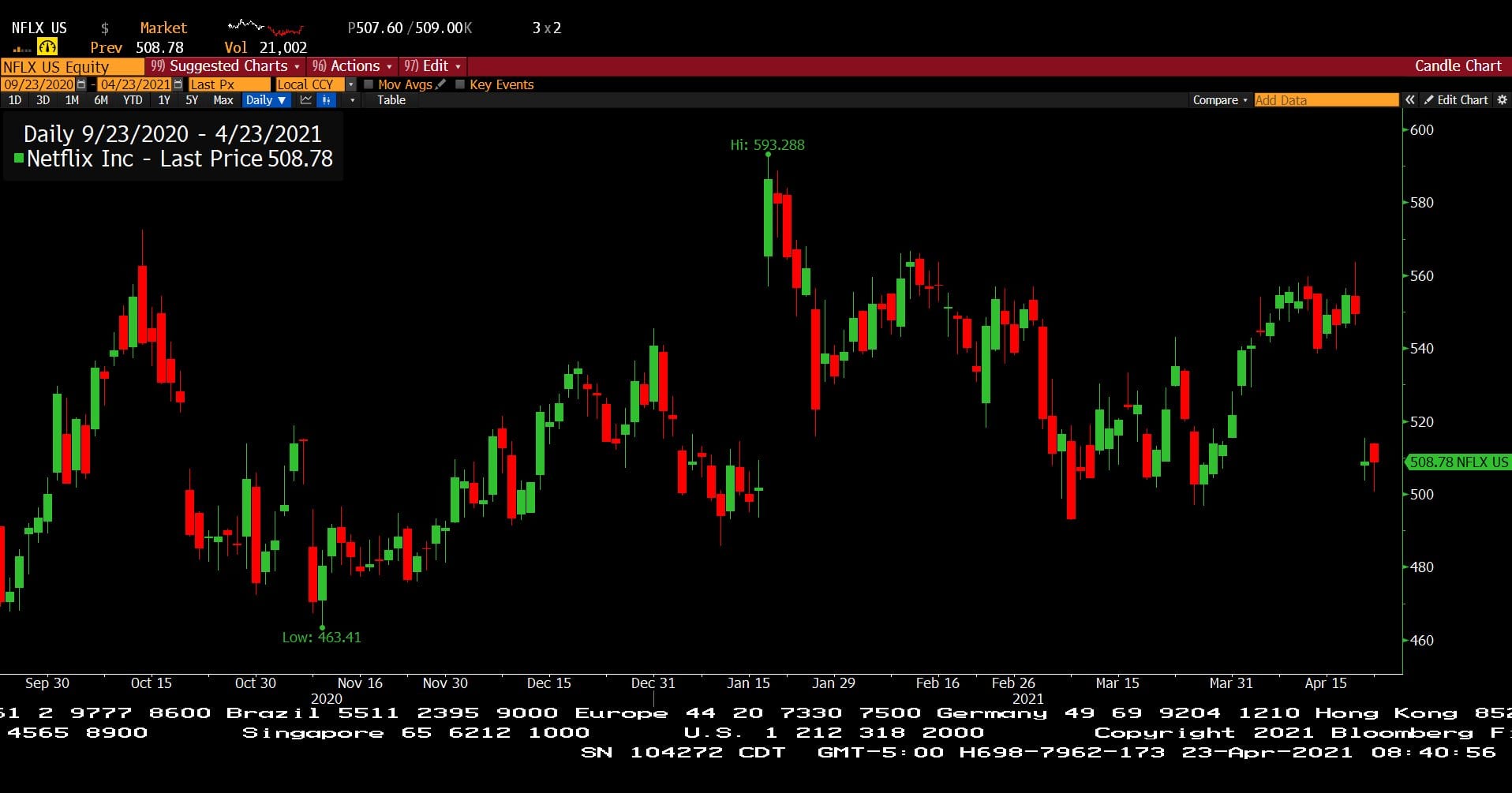Select candle chart type icon
The height and width of the screenshot is (793, 1512).
tap(326, 100)
